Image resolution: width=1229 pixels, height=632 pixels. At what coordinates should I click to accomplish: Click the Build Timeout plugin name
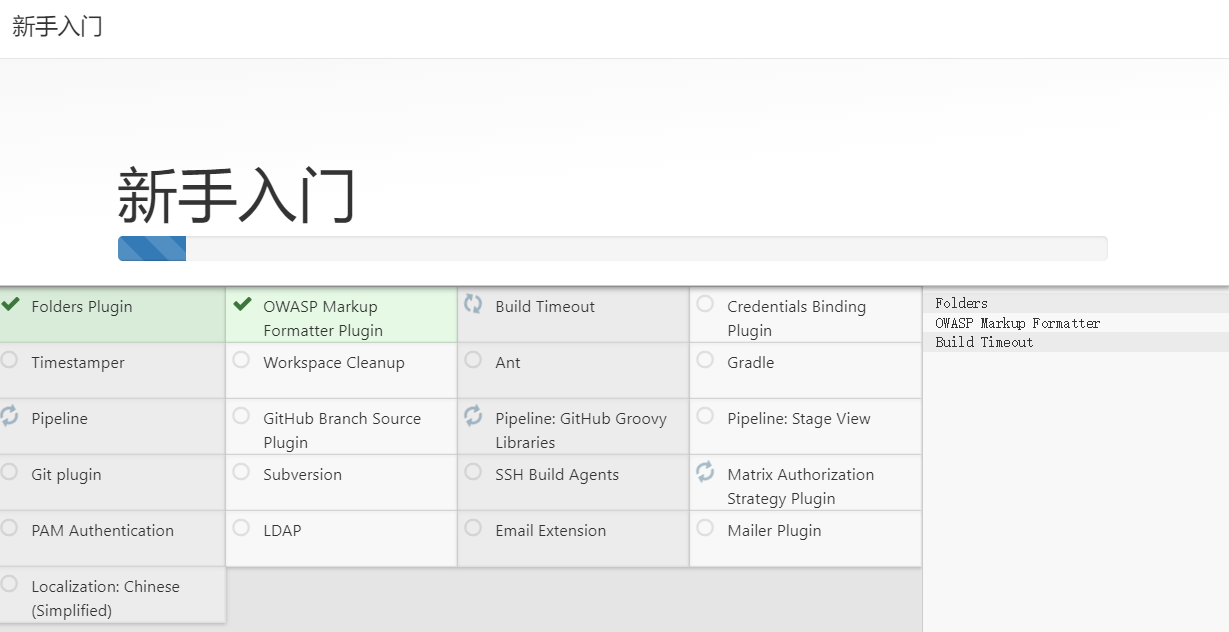(x=545, y=307)
